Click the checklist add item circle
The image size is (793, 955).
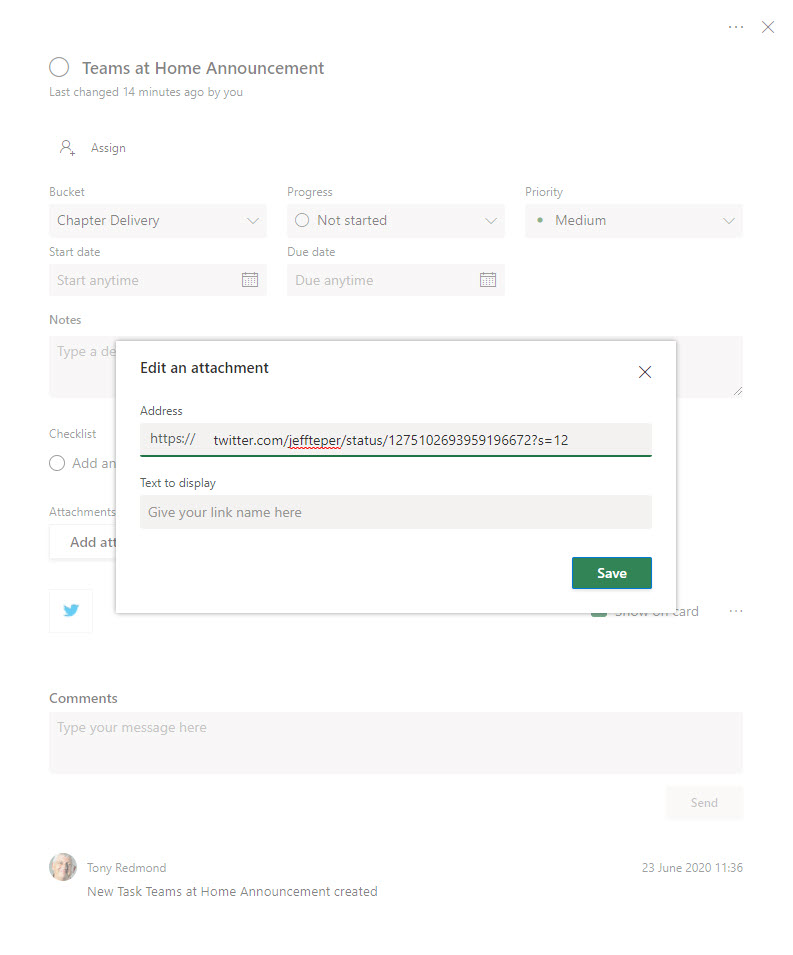tap(59, 463)
